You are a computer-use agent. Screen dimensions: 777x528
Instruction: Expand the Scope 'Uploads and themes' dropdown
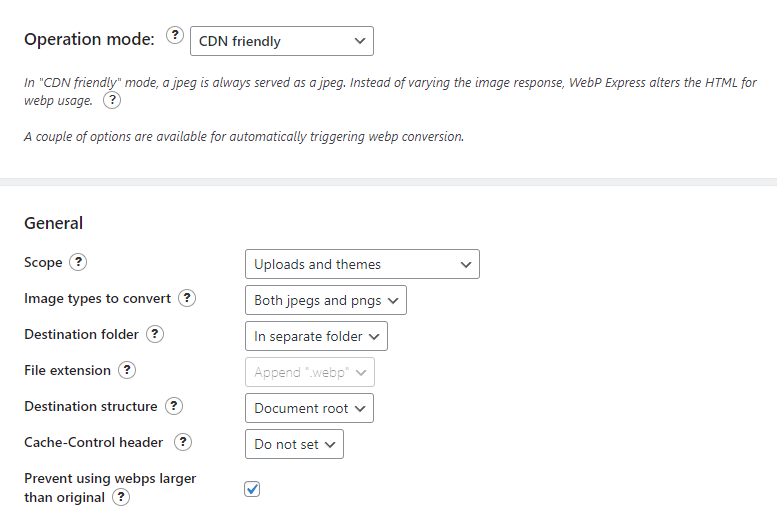click(362, 264)
